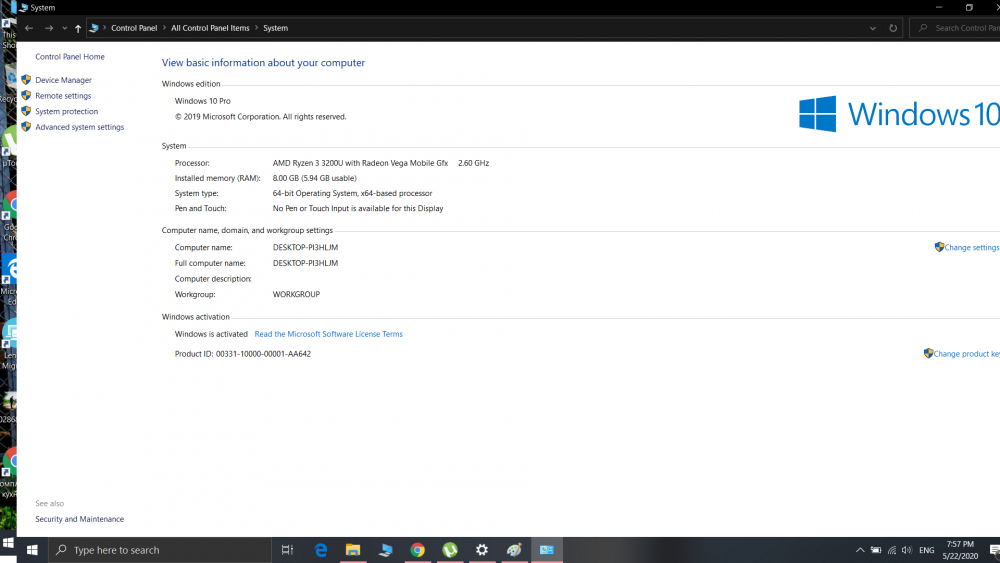Screen dimensions: 1000x563
Task: Open System protection link
Action: [66, 112]
